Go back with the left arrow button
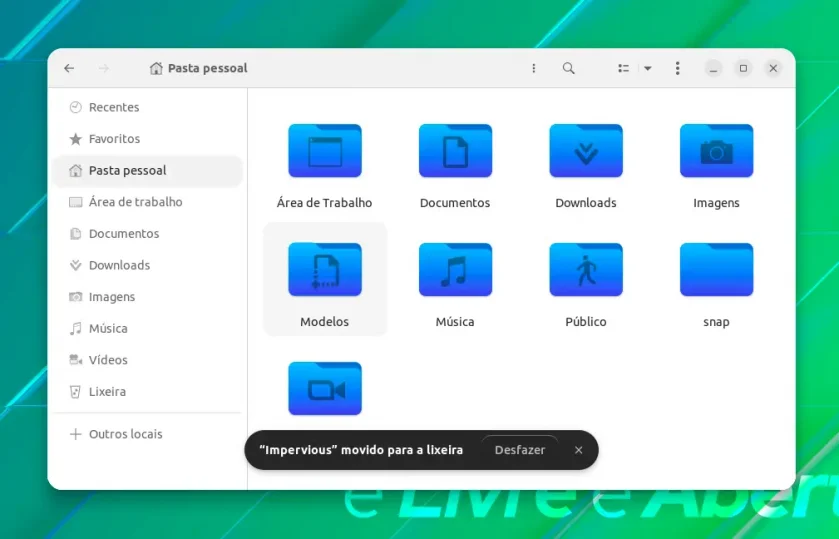 tap(69, 68)
